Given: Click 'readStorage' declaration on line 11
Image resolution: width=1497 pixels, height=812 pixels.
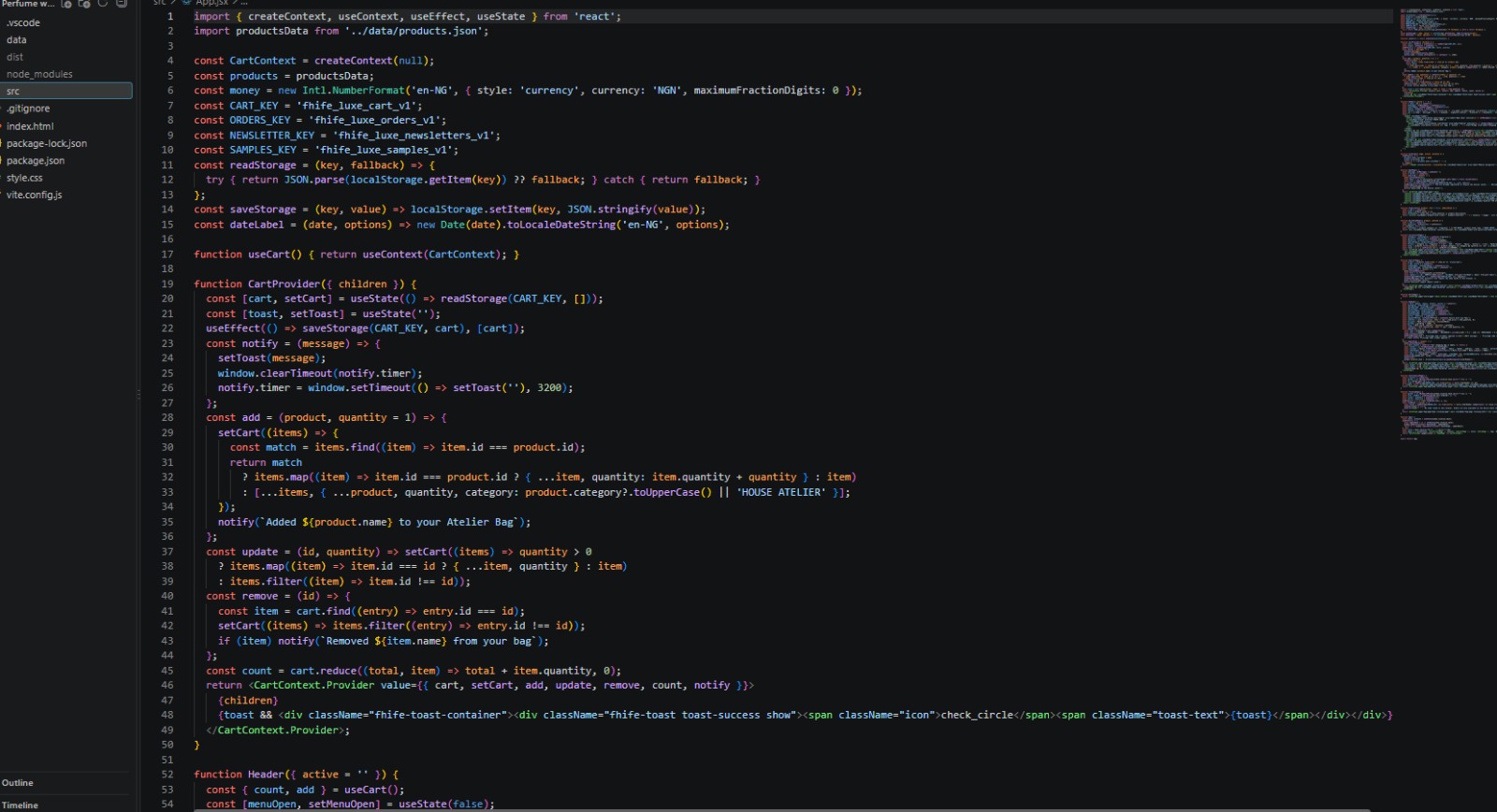Looking at the screenshot, I should (x=263, y=166).
